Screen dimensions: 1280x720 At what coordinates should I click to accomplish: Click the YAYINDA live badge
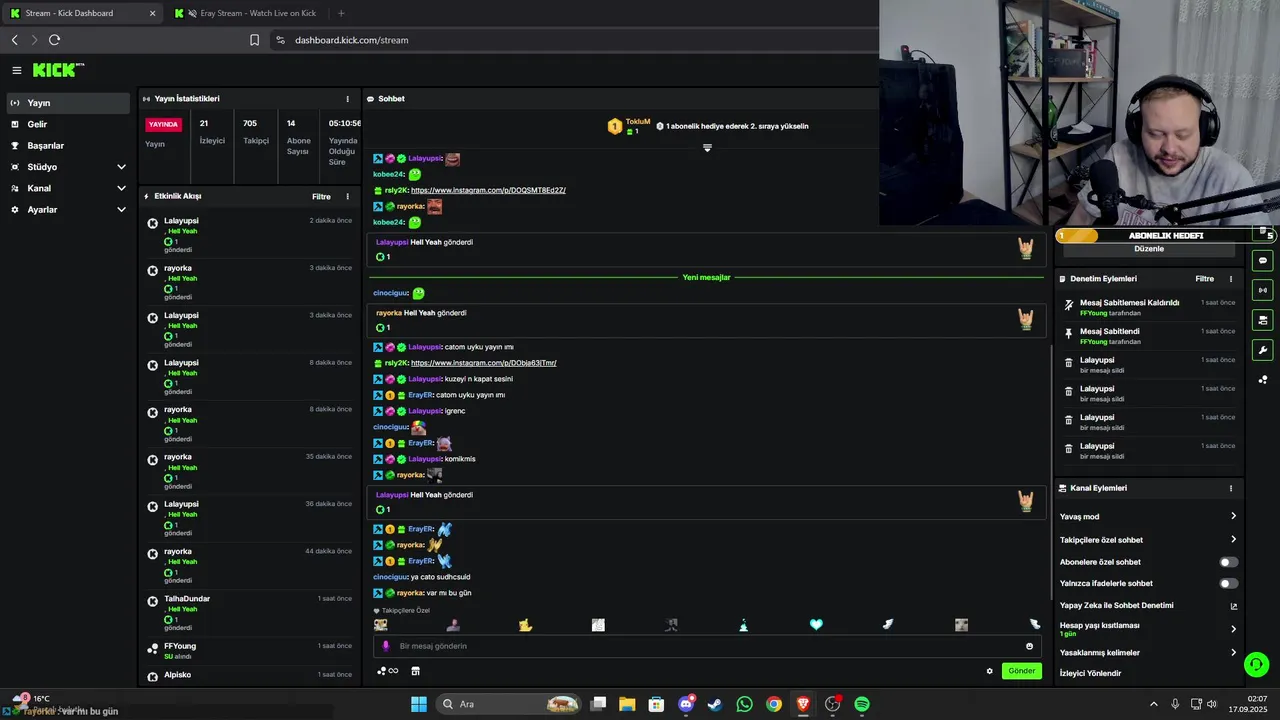[x=164, y=125]
